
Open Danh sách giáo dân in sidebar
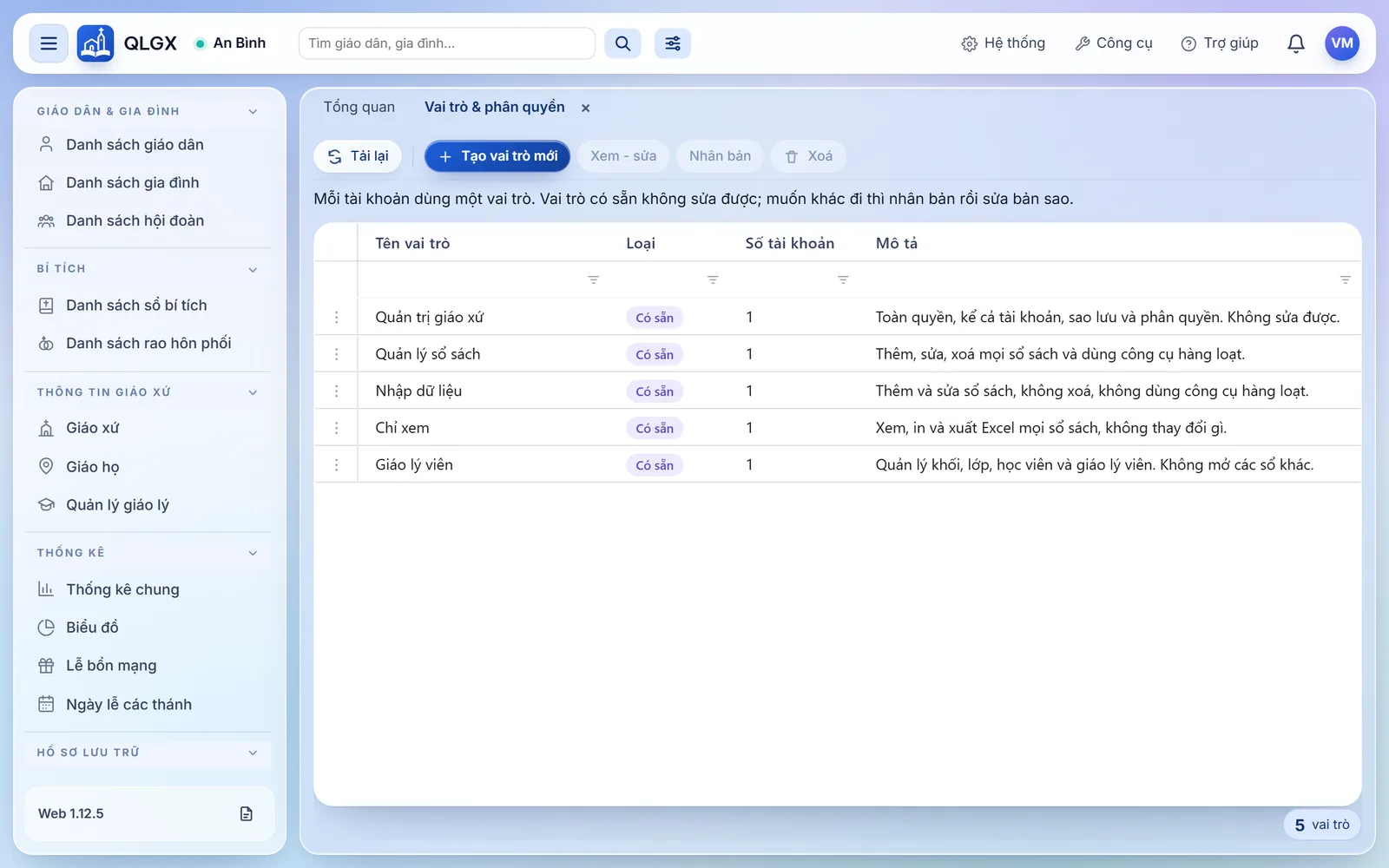click(148, 145)
